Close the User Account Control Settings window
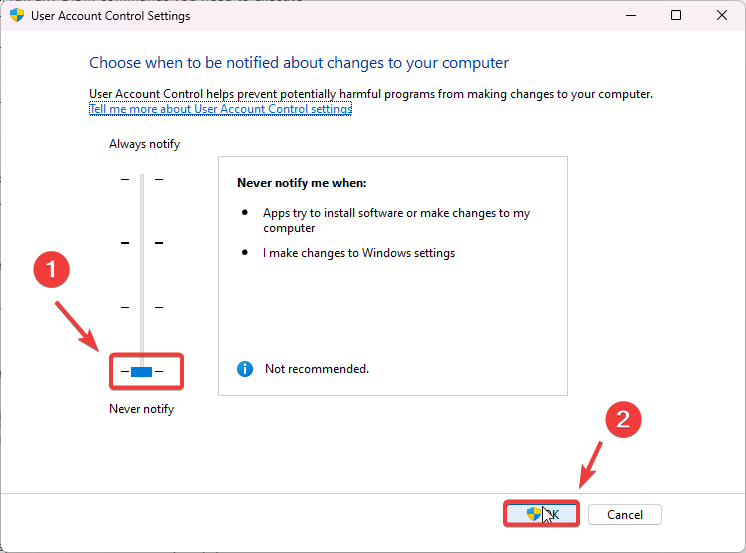 click(x=722, y=16)
